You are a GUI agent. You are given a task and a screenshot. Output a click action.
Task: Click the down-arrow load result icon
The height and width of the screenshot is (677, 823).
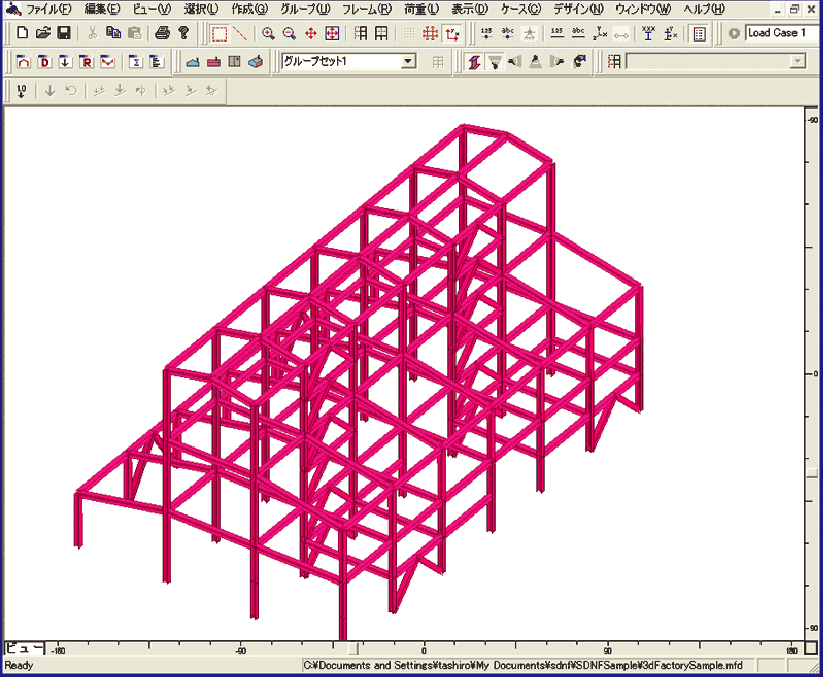[65, 62]
